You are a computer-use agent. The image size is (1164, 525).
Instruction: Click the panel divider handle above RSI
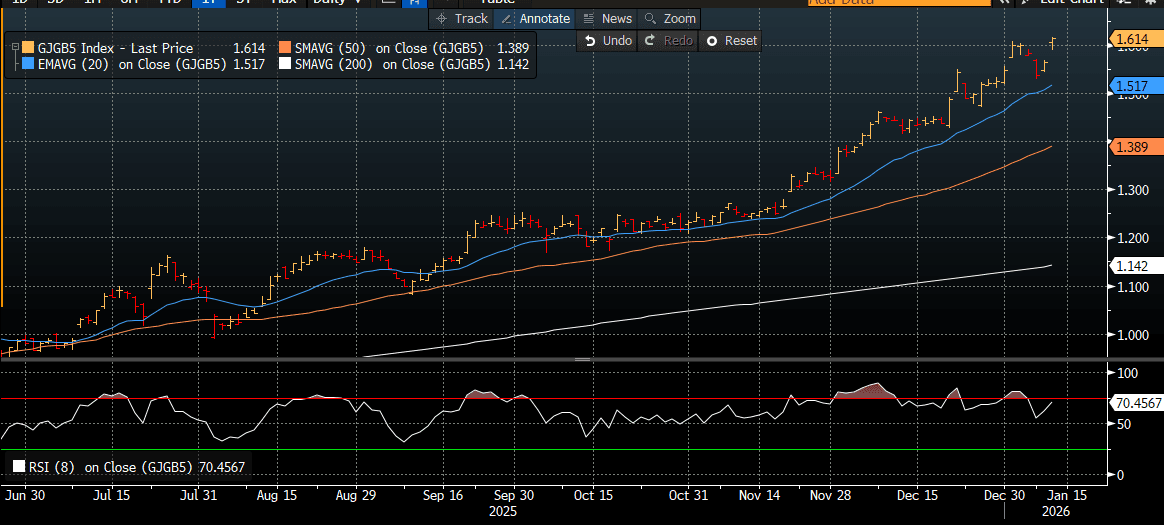tap(582, 358)
